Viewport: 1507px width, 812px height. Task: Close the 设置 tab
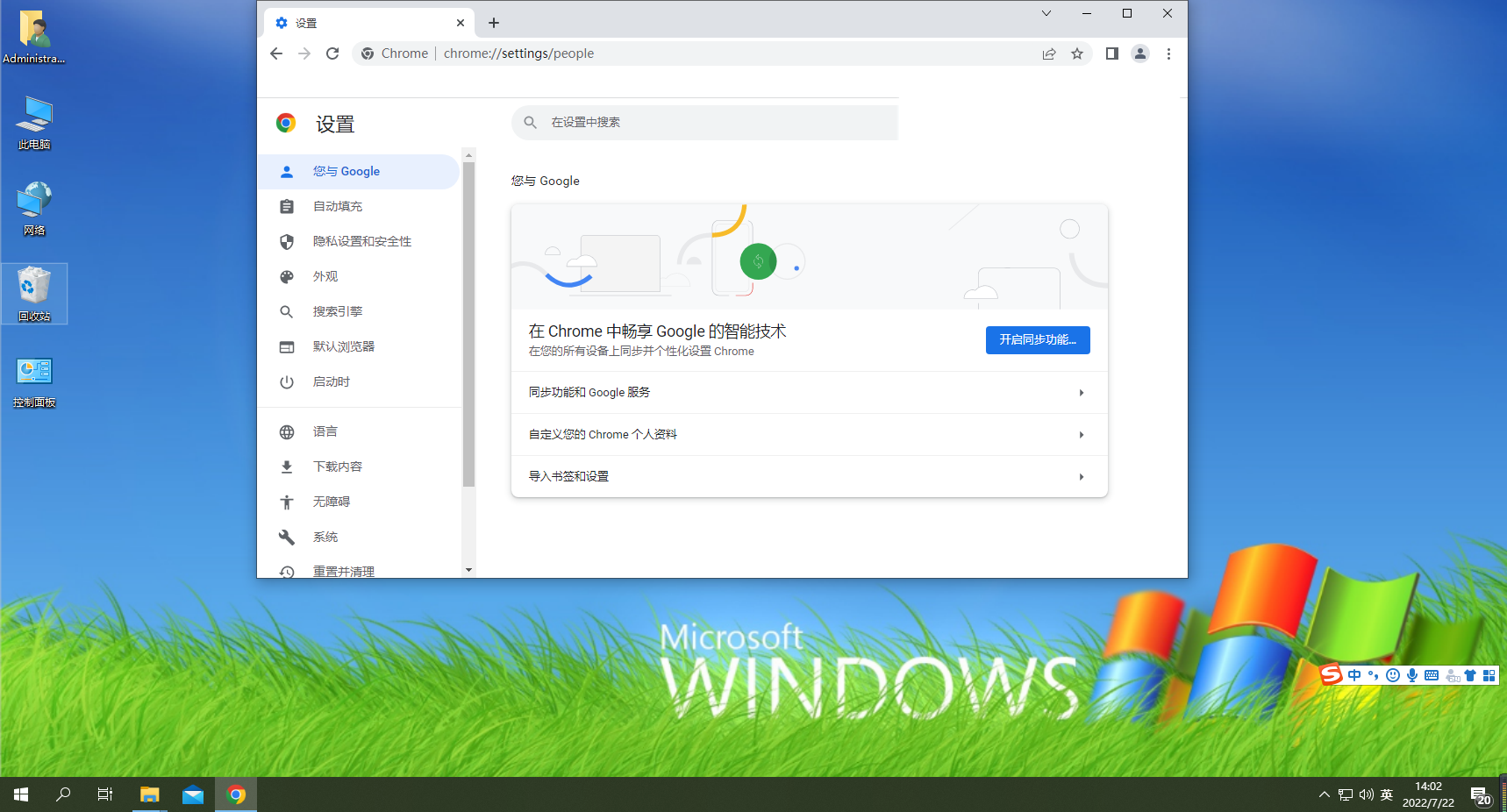coord(461,23)
